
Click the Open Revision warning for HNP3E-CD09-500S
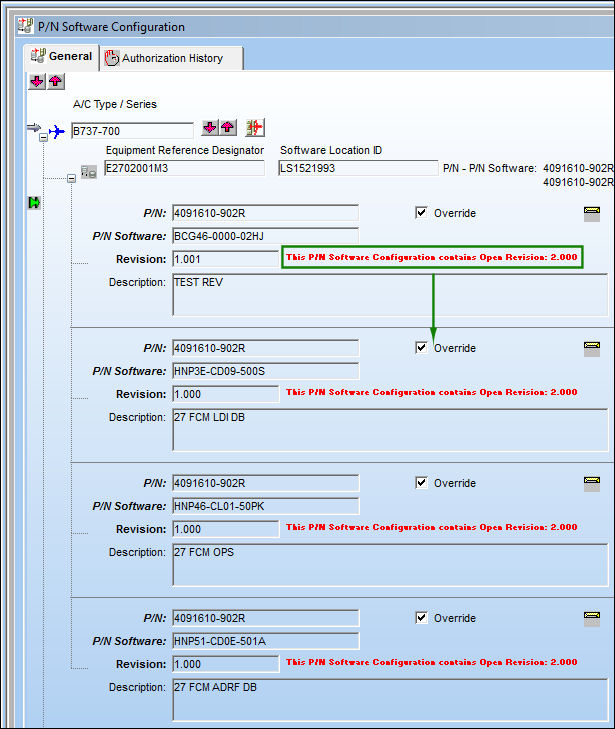432,392
